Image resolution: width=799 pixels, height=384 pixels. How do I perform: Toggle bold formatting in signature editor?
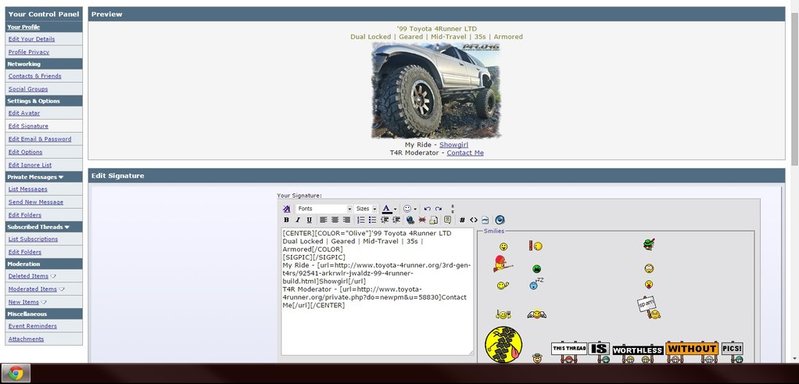coord(286,220)
